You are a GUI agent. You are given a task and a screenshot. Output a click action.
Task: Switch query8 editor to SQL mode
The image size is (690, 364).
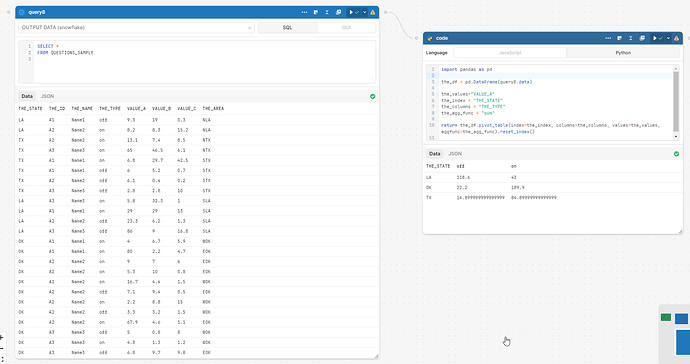[287, 28]
